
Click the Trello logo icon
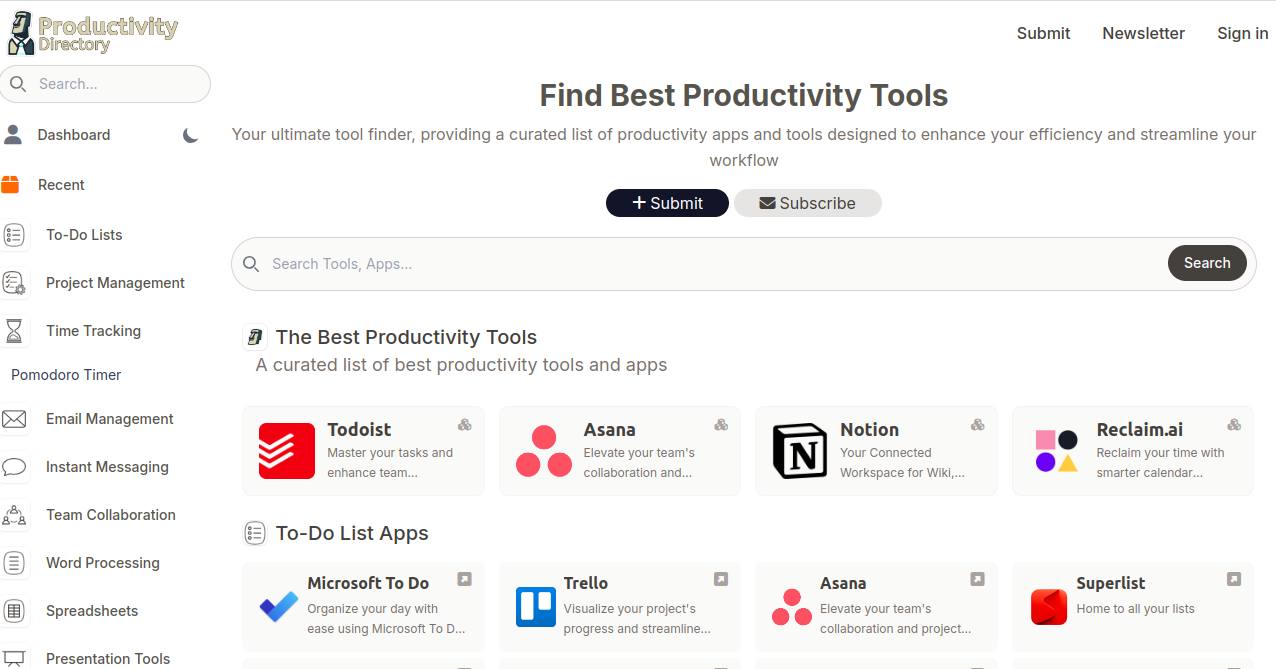pos(536,607)
